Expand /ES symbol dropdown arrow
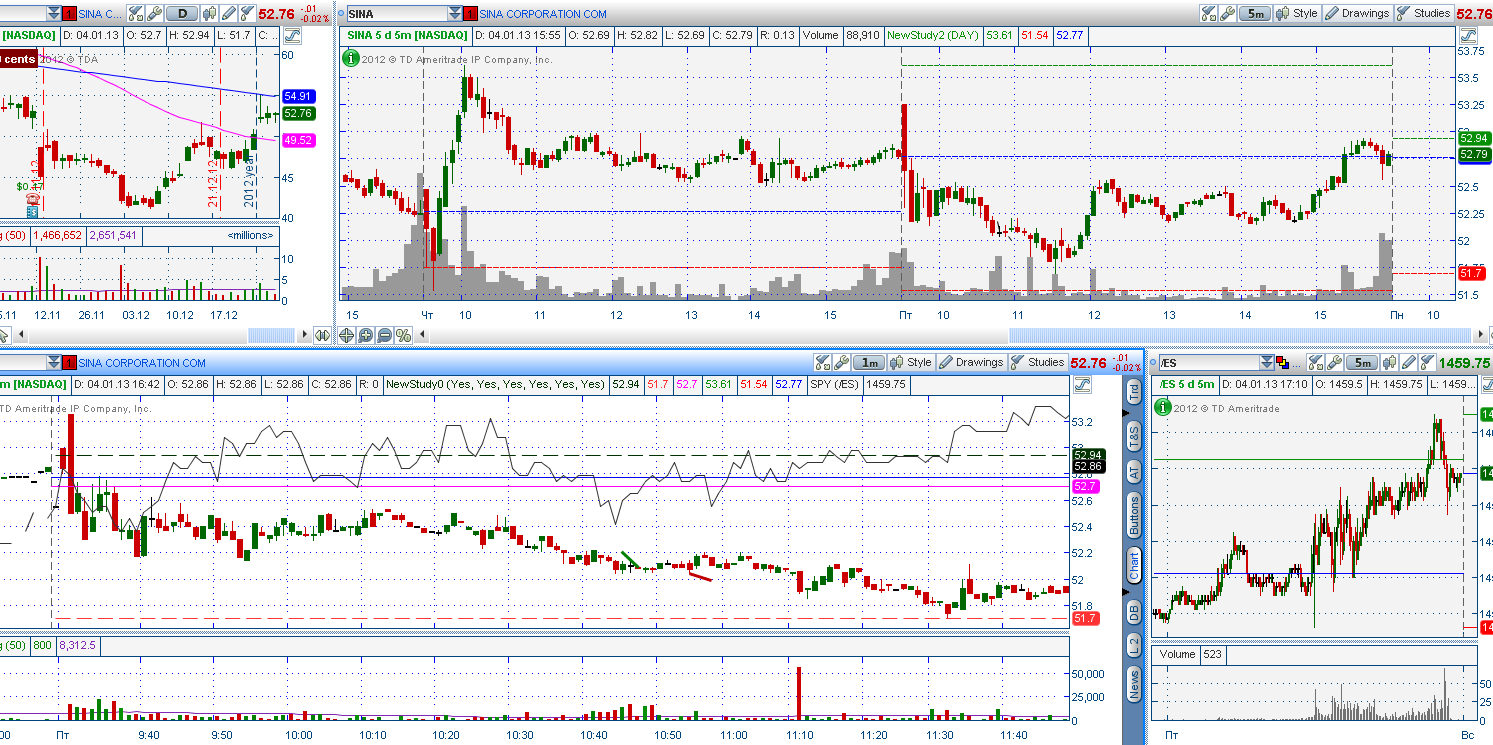The width and height of the screenshot is (1493, 745). (1267, 363)
